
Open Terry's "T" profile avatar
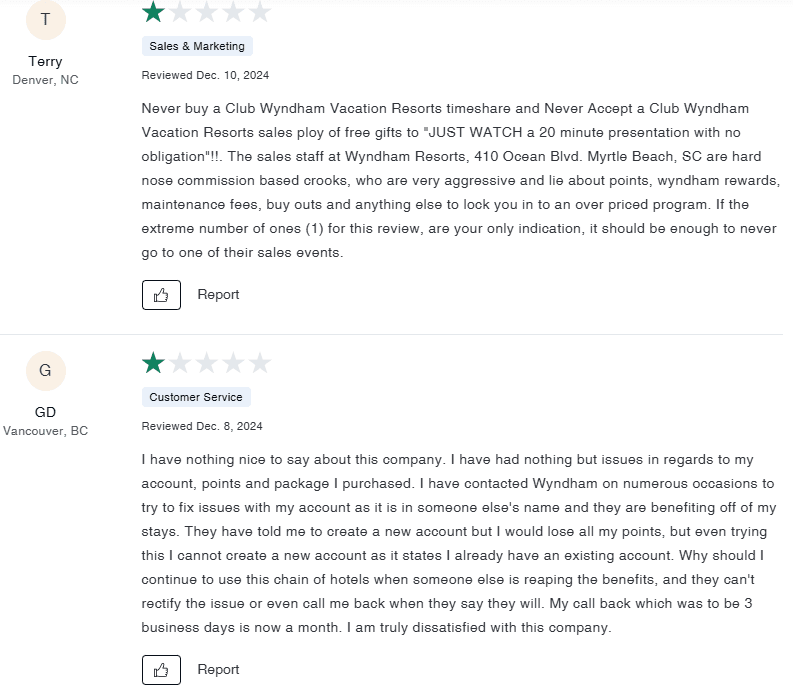click(x=45, y=20)
